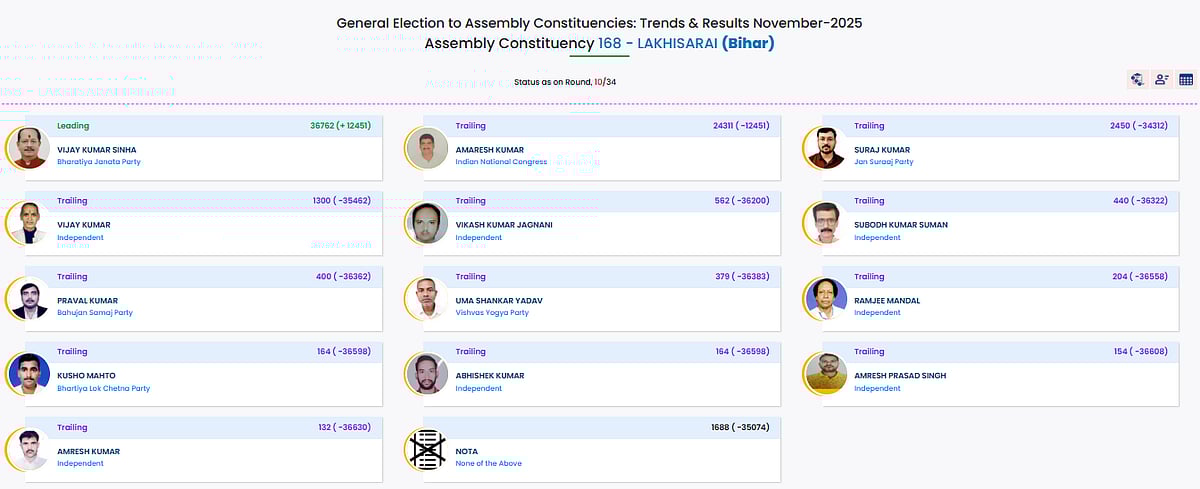Viewport: 1200px width, 489px height.
Task: Click Vijay Kumar Sinha's photo
Action: [x=27, y=148]
